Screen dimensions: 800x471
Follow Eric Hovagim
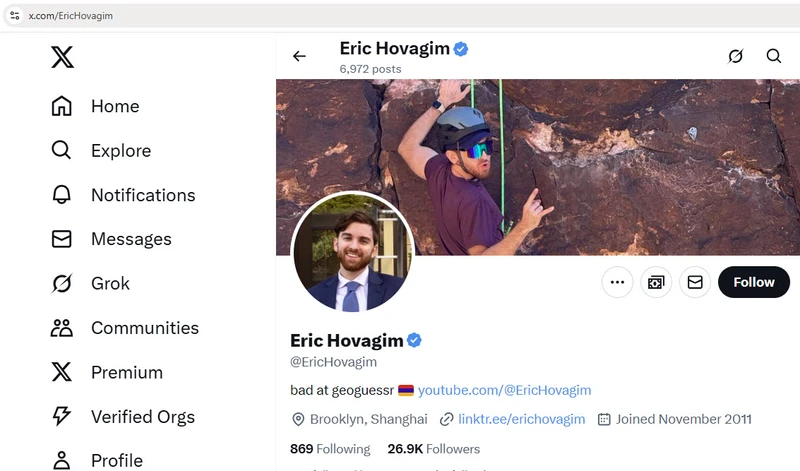tap(753, 283)
